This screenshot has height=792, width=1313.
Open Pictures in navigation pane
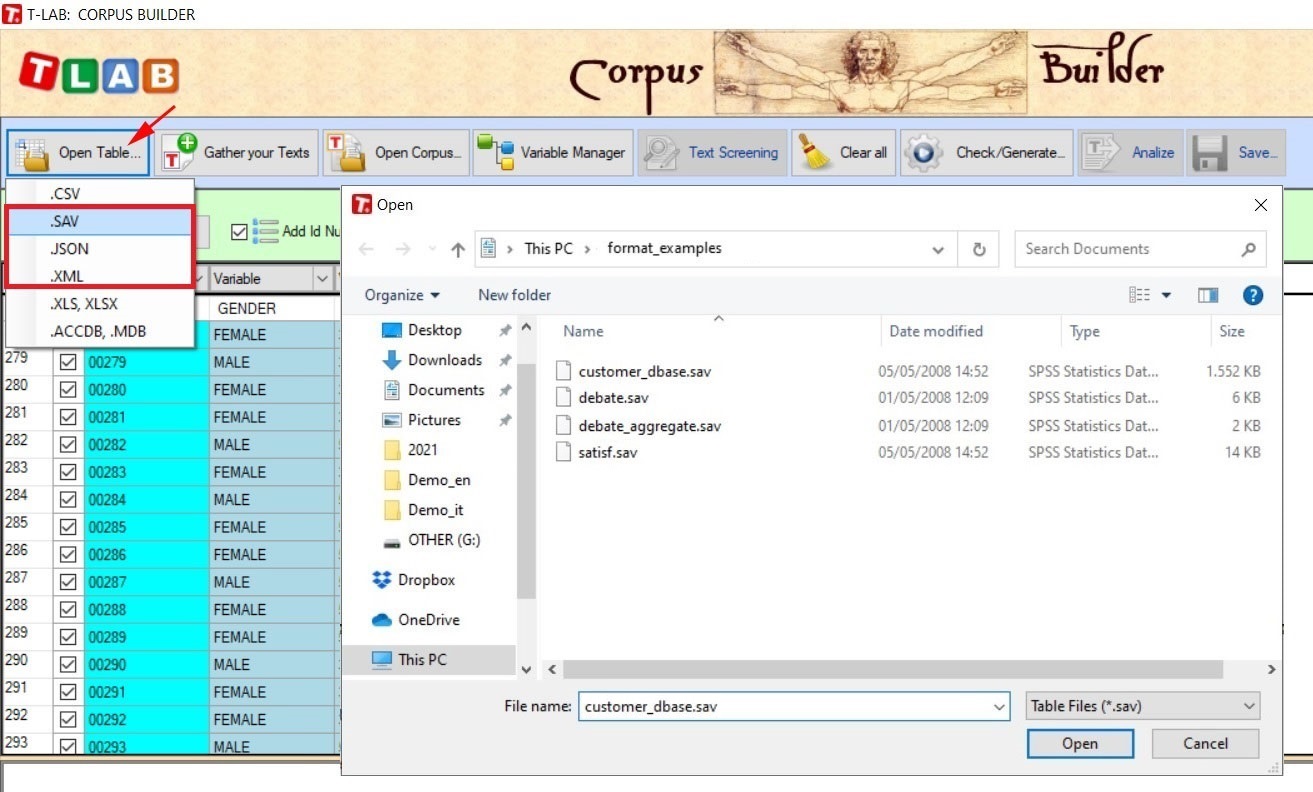[x=434, y=420]
